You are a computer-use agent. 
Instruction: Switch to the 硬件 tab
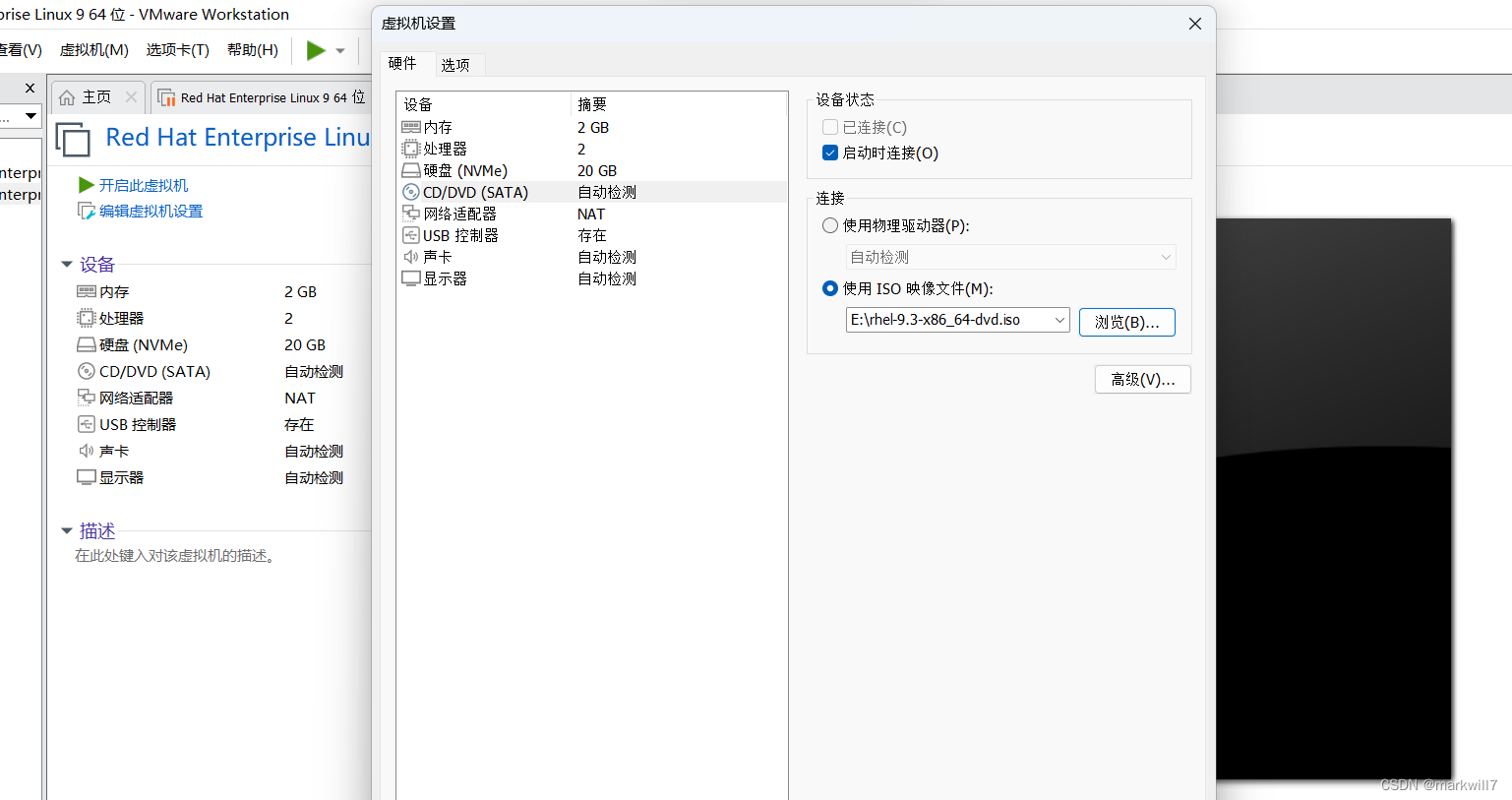pos(403,63)
